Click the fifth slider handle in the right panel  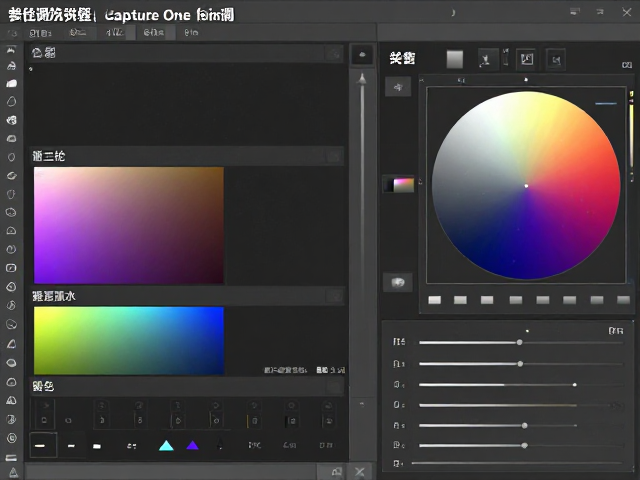tap(524, 425)
